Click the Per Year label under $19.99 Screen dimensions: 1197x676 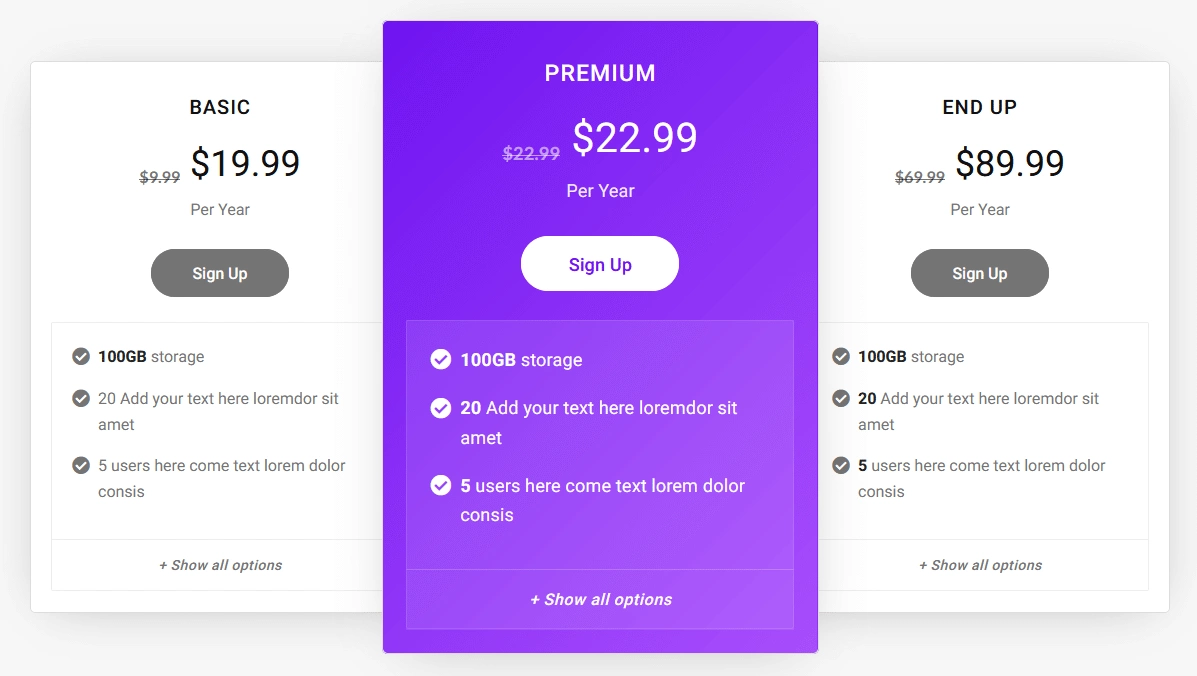pyautogui.click(x=220, y=209)
